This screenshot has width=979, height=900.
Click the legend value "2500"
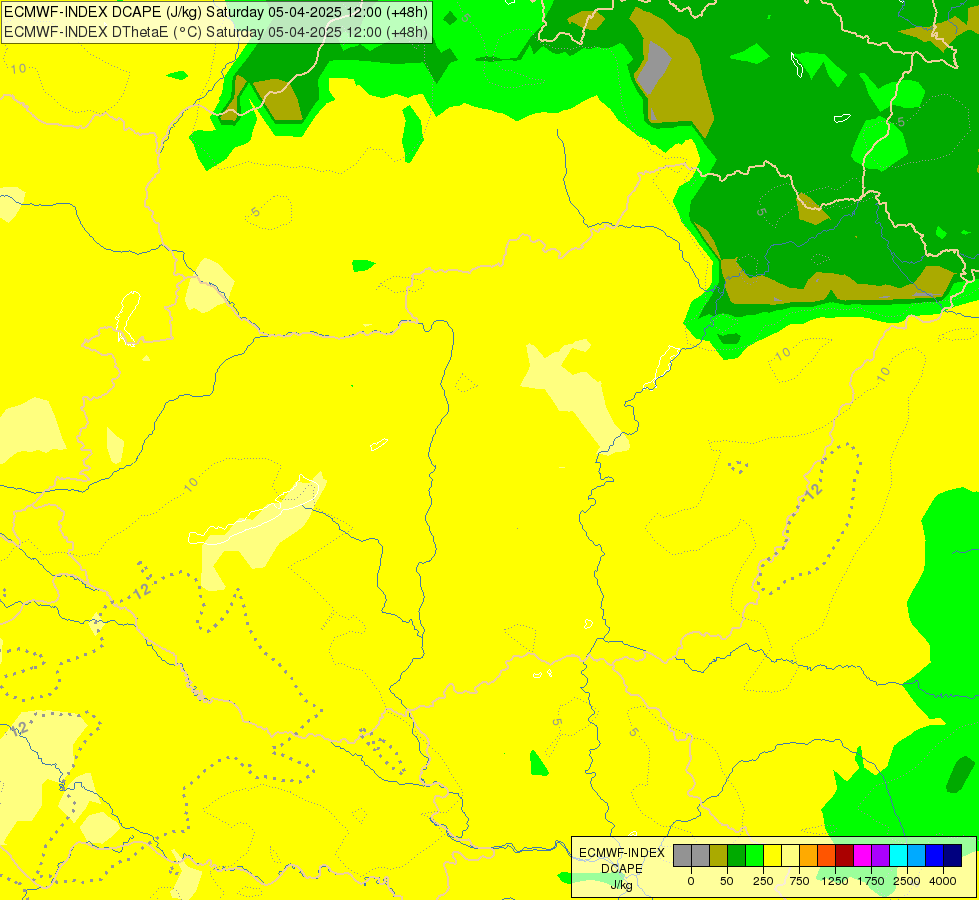907,881
